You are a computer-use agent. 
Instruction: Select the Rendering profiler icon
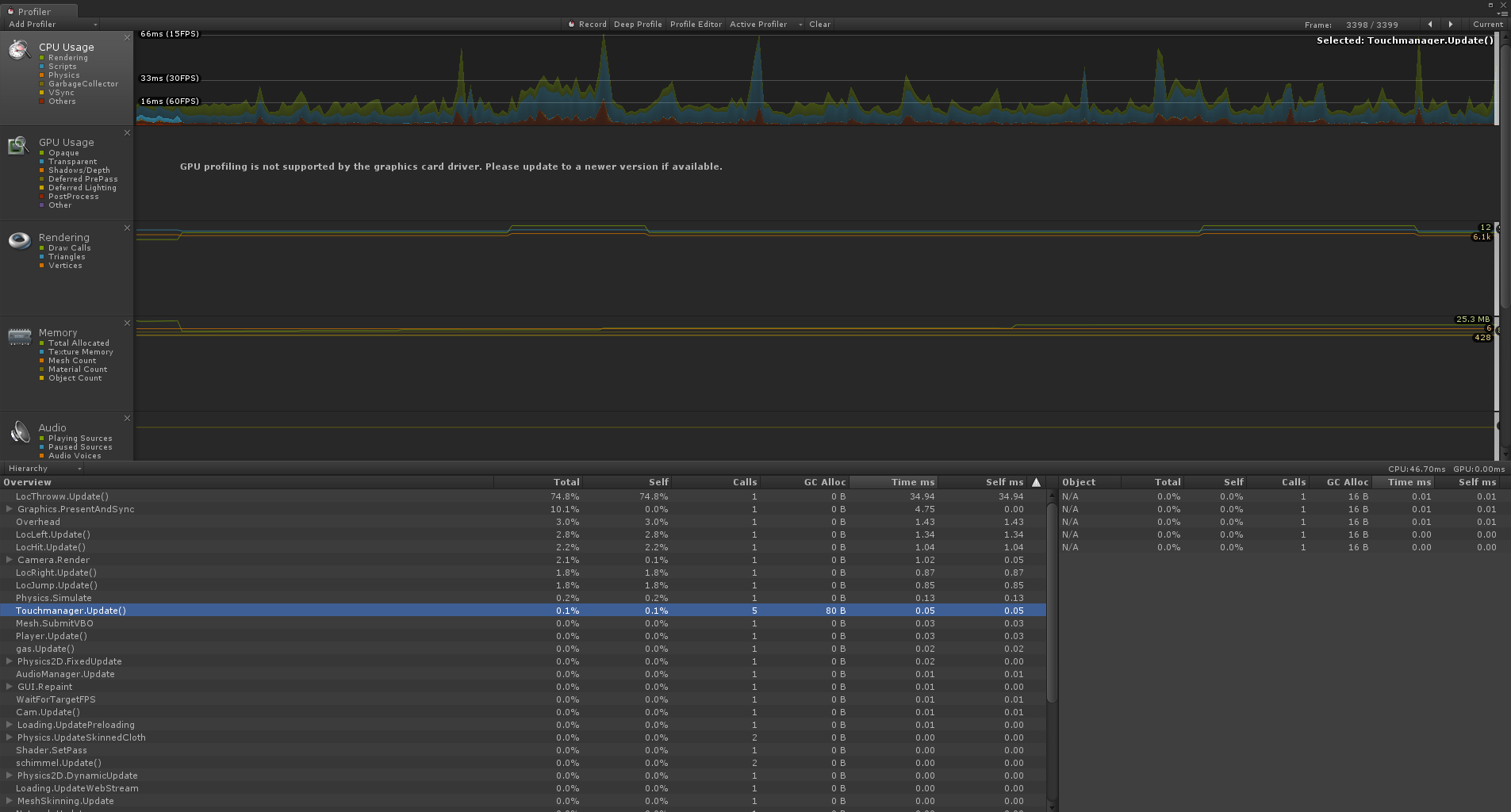(19, 240)
